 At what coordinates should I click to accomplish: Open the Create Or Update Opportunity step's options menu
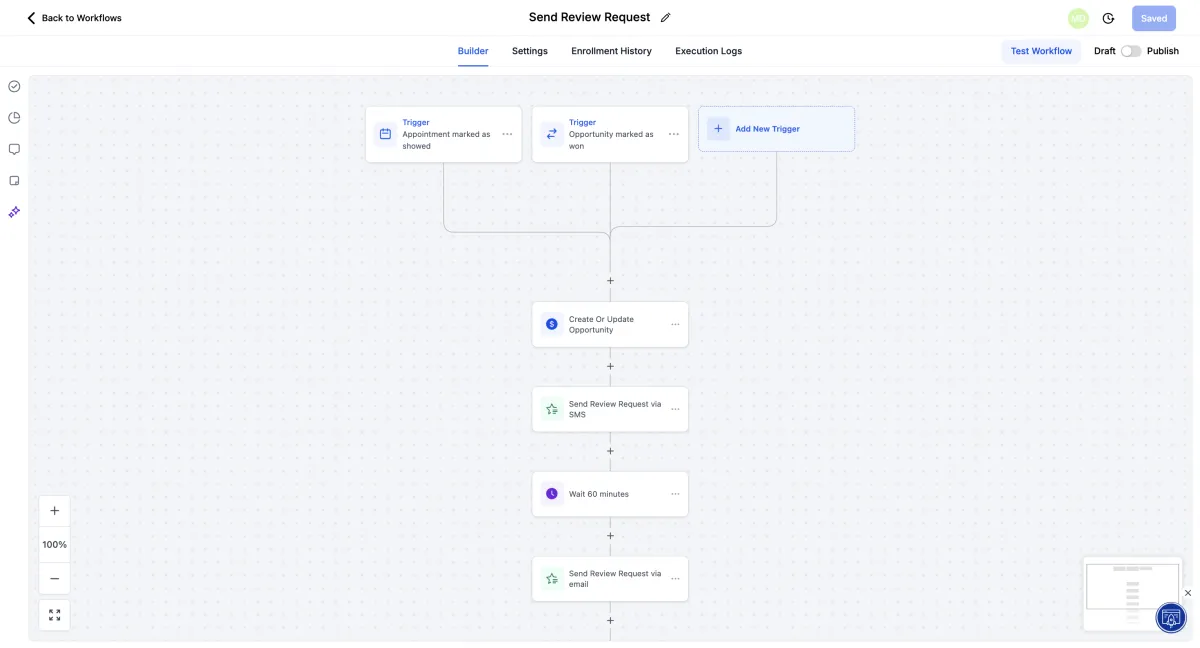tap(675, 324)
